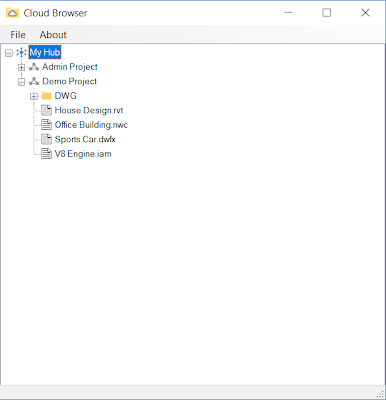The width and height of the screenshot is (386, 400).
Task: Click the DWG yellow folder icon
Action: (x=46, y=96)
